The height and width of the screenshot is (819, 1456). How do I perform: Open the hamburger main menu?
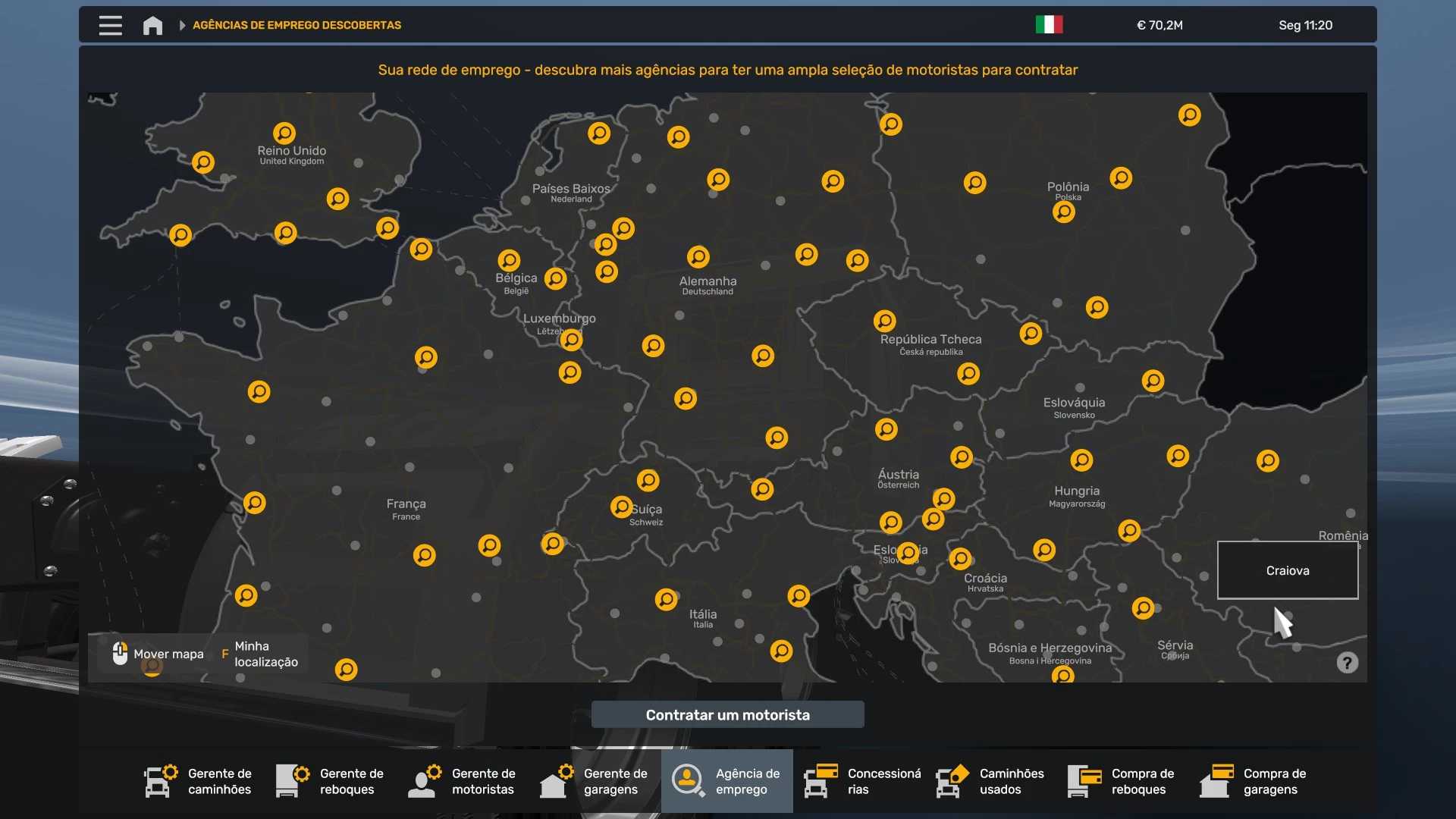pyautogui.click(x=111, y=25)
